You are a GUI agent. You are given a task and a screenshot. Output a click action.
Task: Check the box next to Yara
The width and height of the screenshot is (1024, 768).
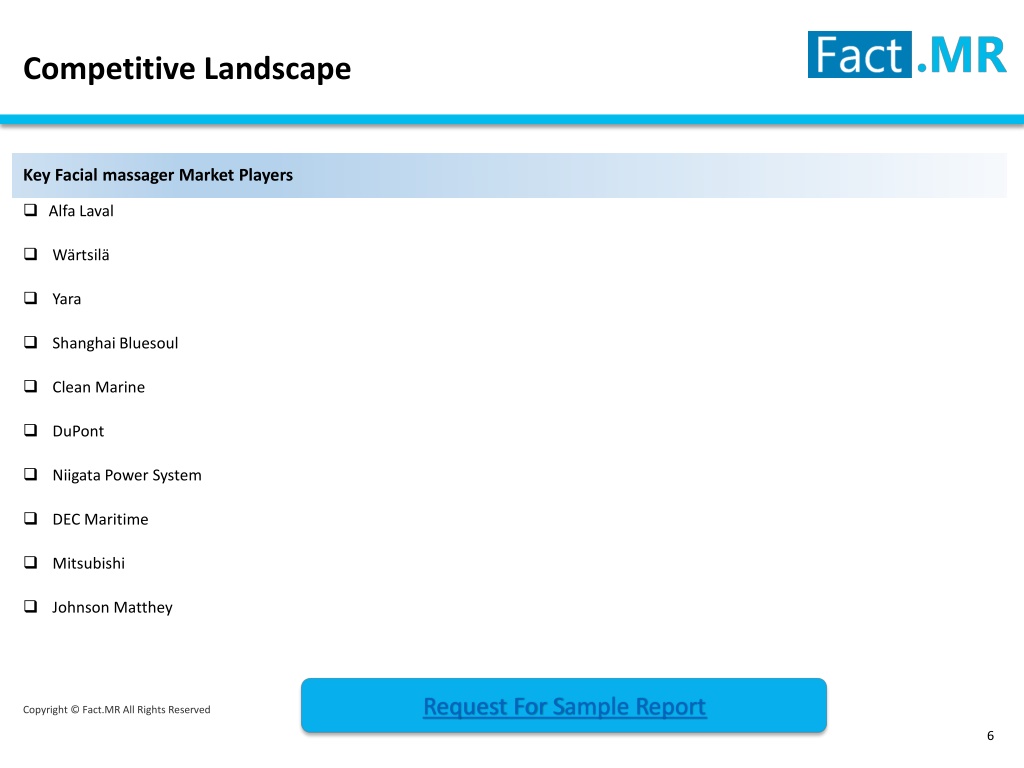pos(31,298)
